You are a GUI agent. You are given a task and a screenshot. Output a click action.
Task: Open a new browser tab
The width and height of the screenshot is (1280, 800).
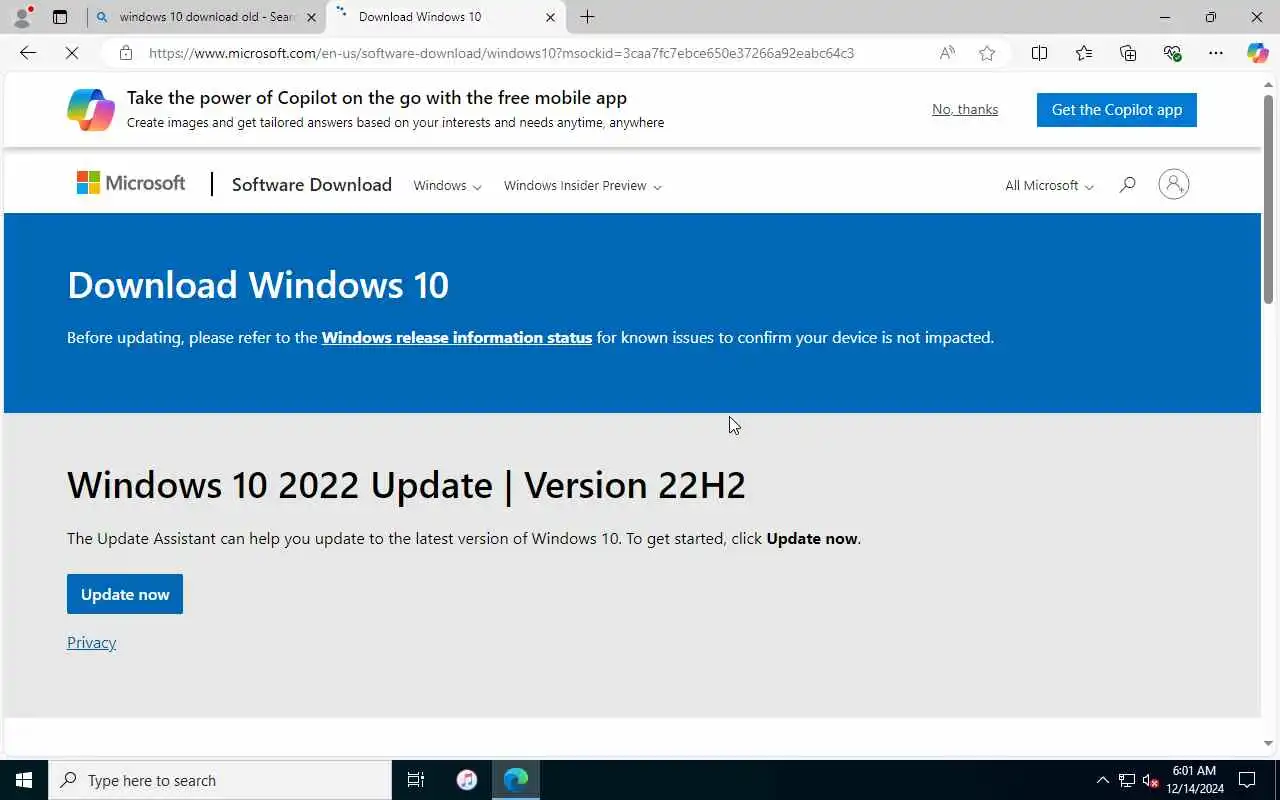[x=587, y=17]
